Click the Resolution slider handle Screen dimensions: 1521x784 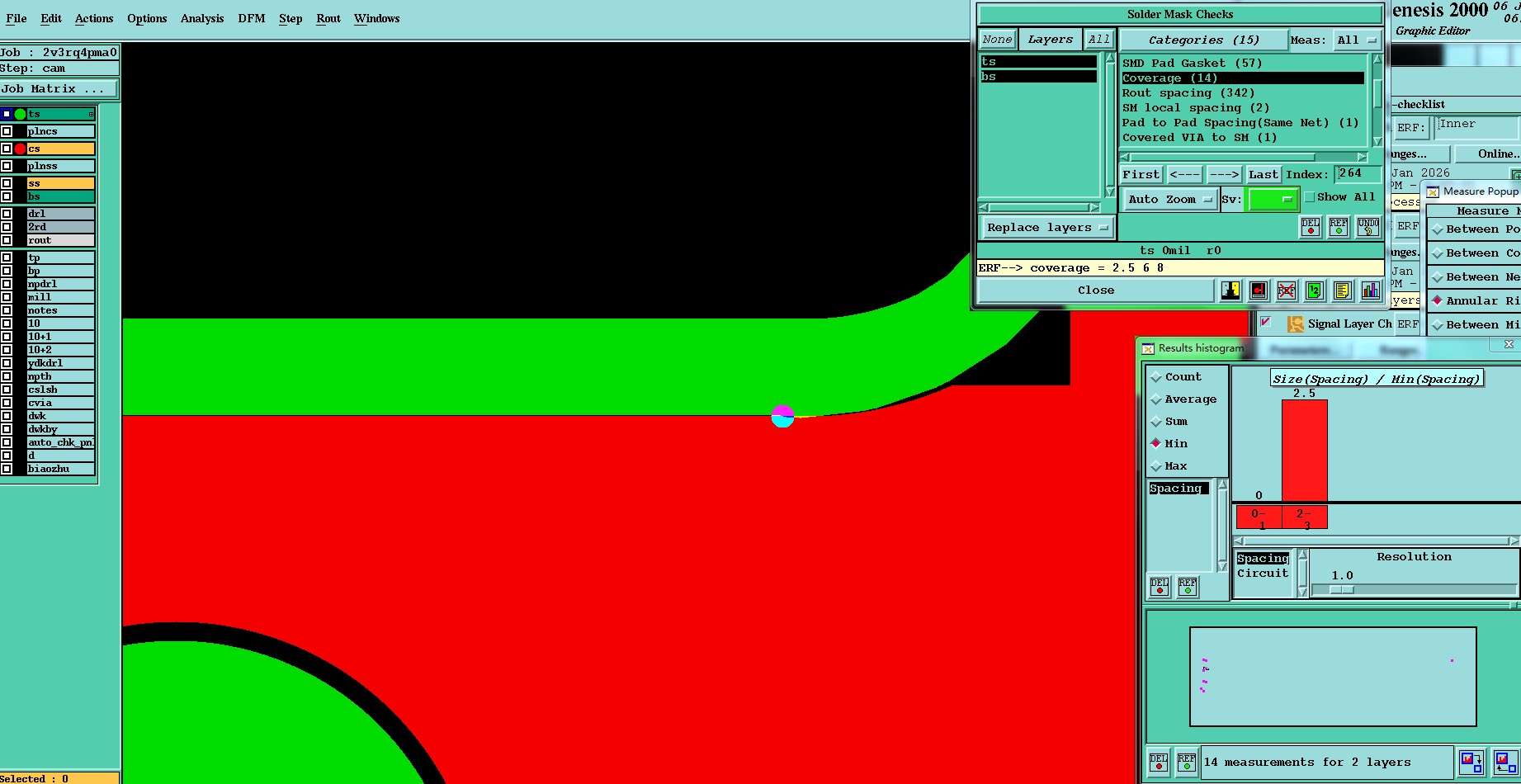pos(1342,589)
